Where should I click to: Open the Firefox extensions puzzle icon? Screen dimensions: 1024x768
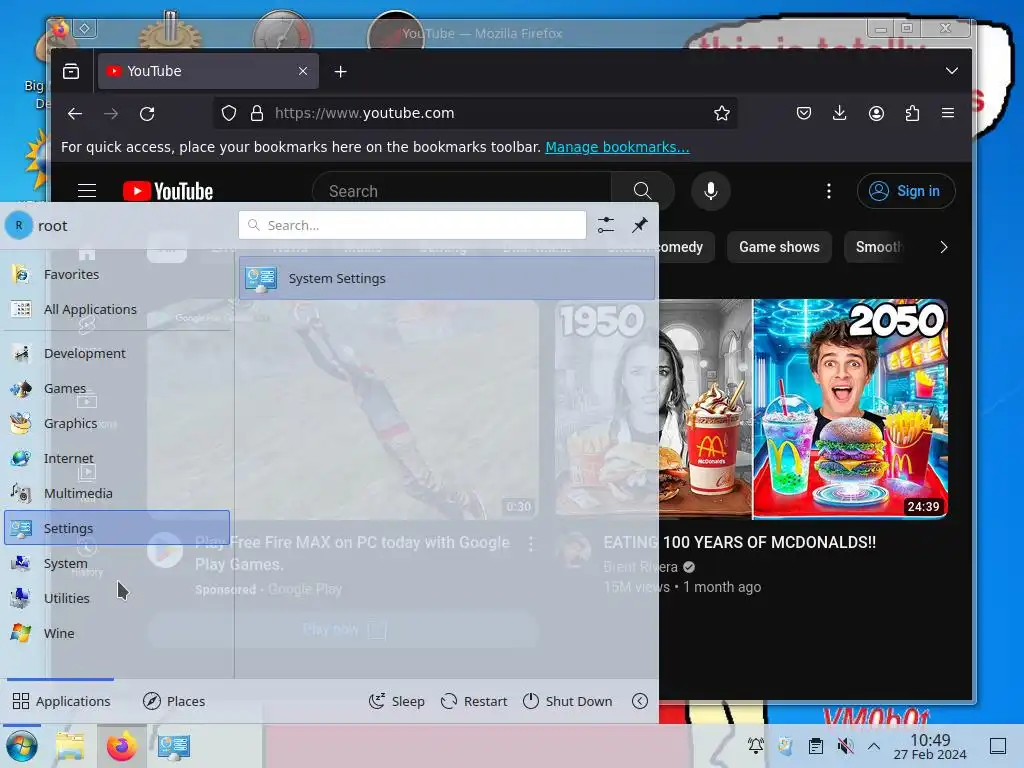click(x=912, y=114)
